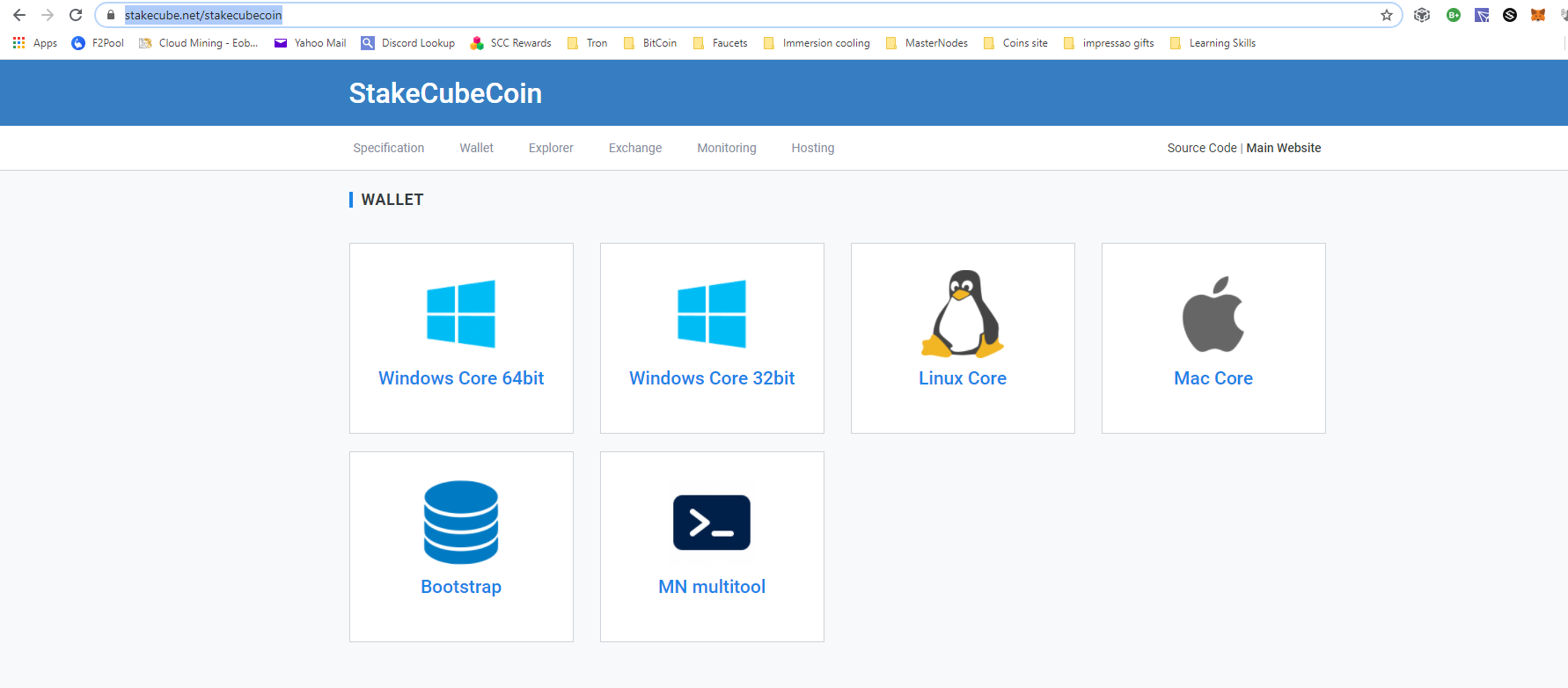Open the black circular S extension
The height and width of the screenshot is (688, 1568).
tap(1510, 15)
